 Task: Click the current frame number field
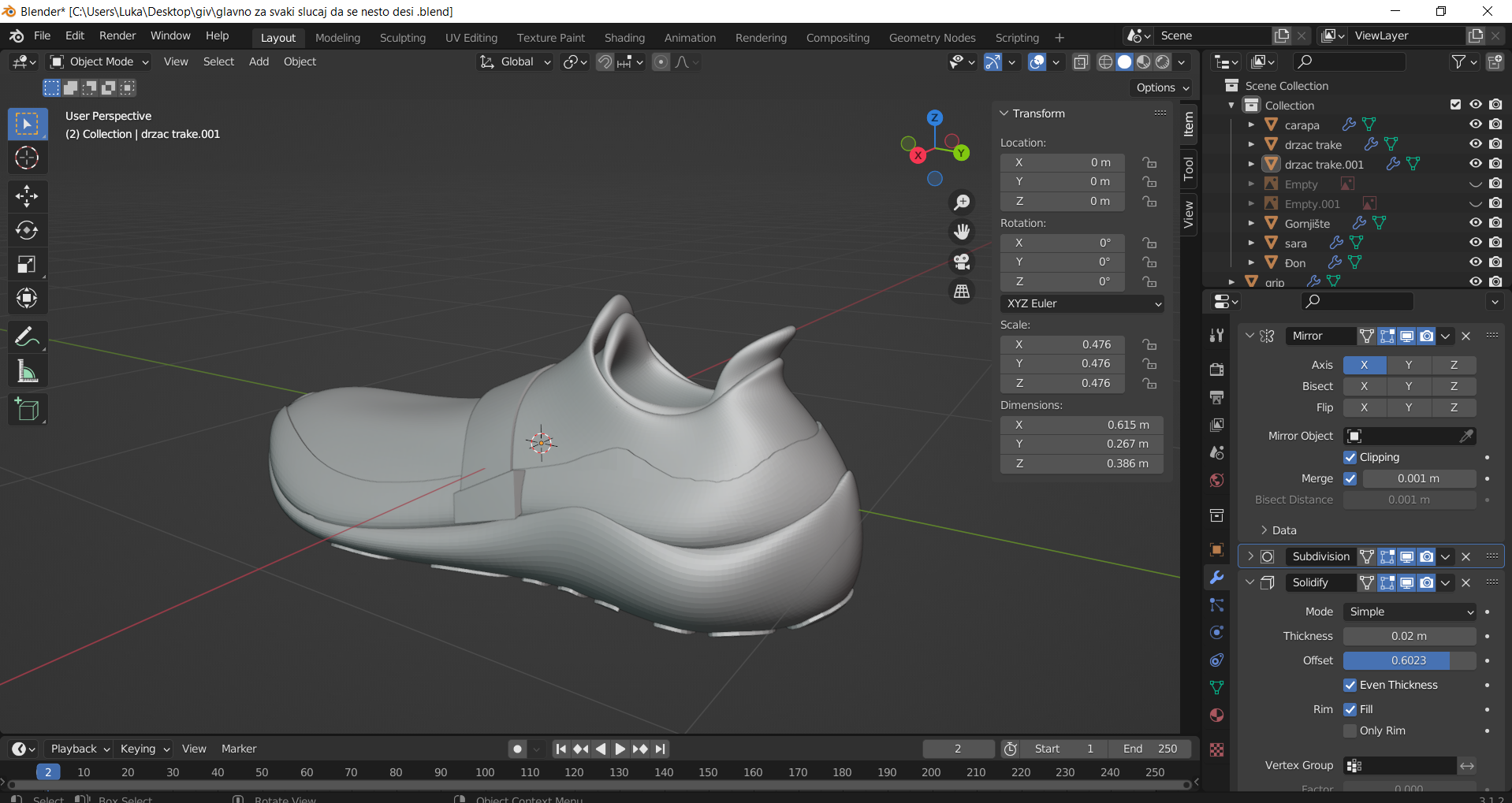tap(958, 749)
